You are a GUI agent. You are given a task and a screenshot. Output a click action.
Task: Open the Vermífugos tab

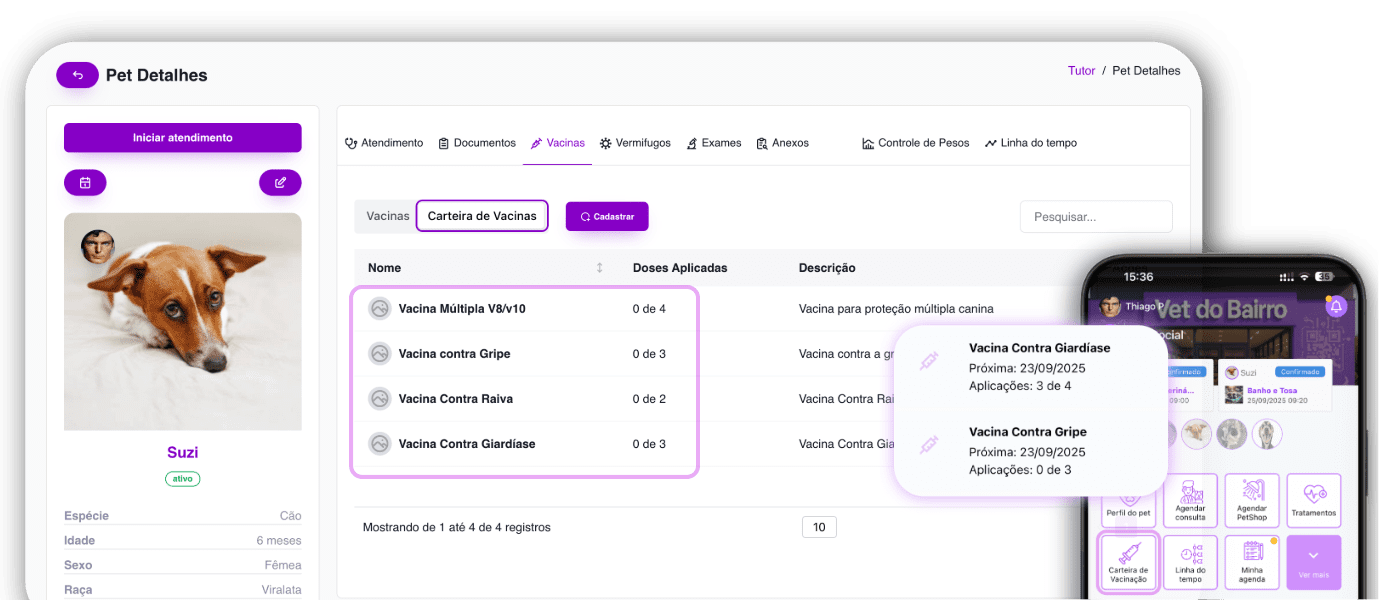pos(635,143)
